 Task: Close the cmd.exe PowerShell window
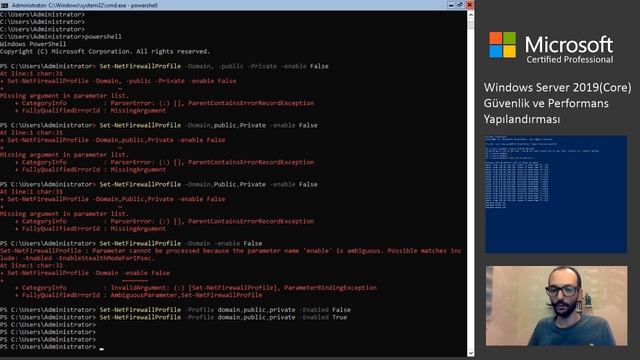(469, 5)
